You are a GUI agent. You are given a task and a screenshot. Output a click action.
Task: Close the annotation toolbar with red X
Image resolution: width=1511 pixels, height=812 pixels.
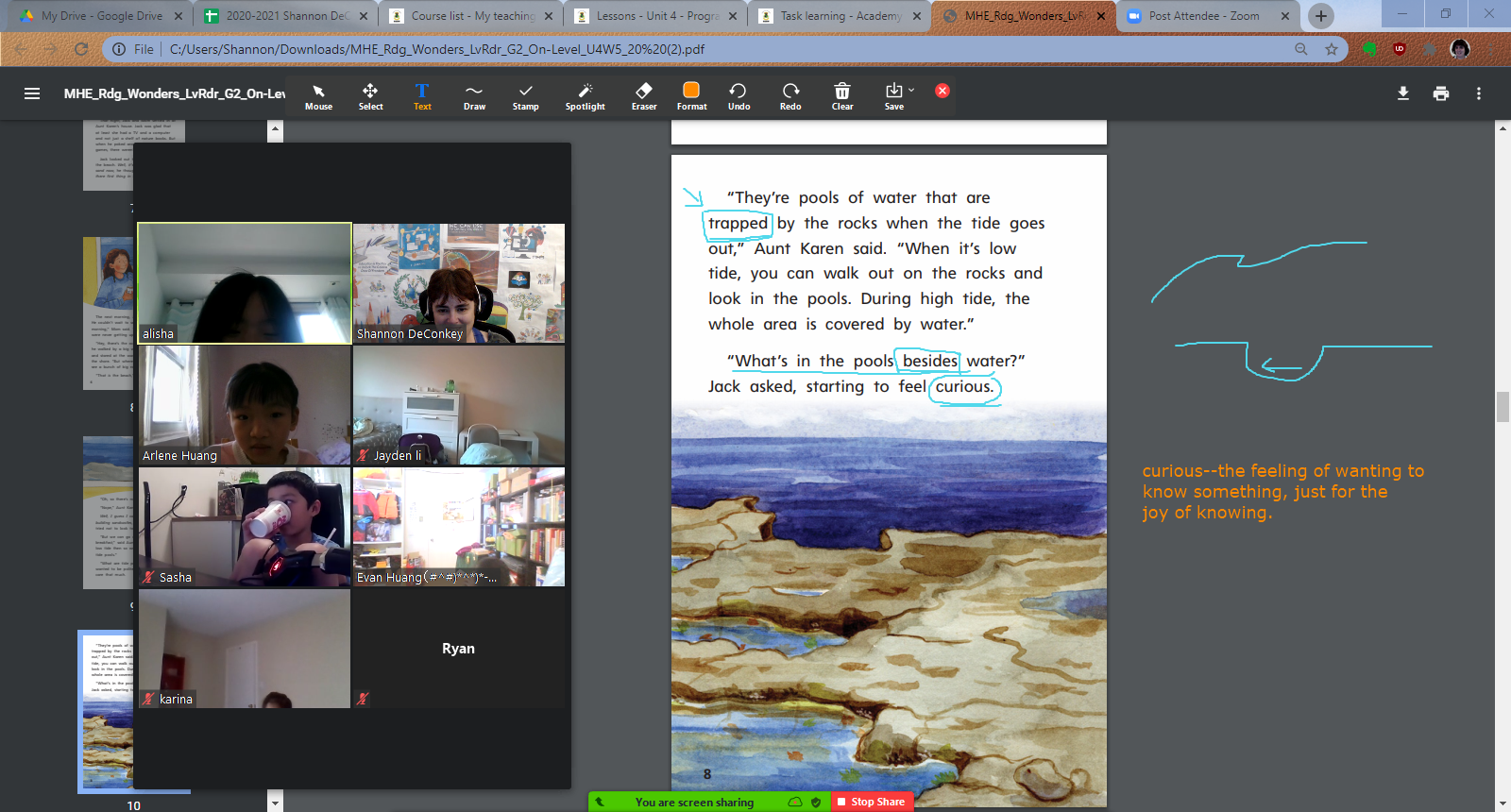942,91
